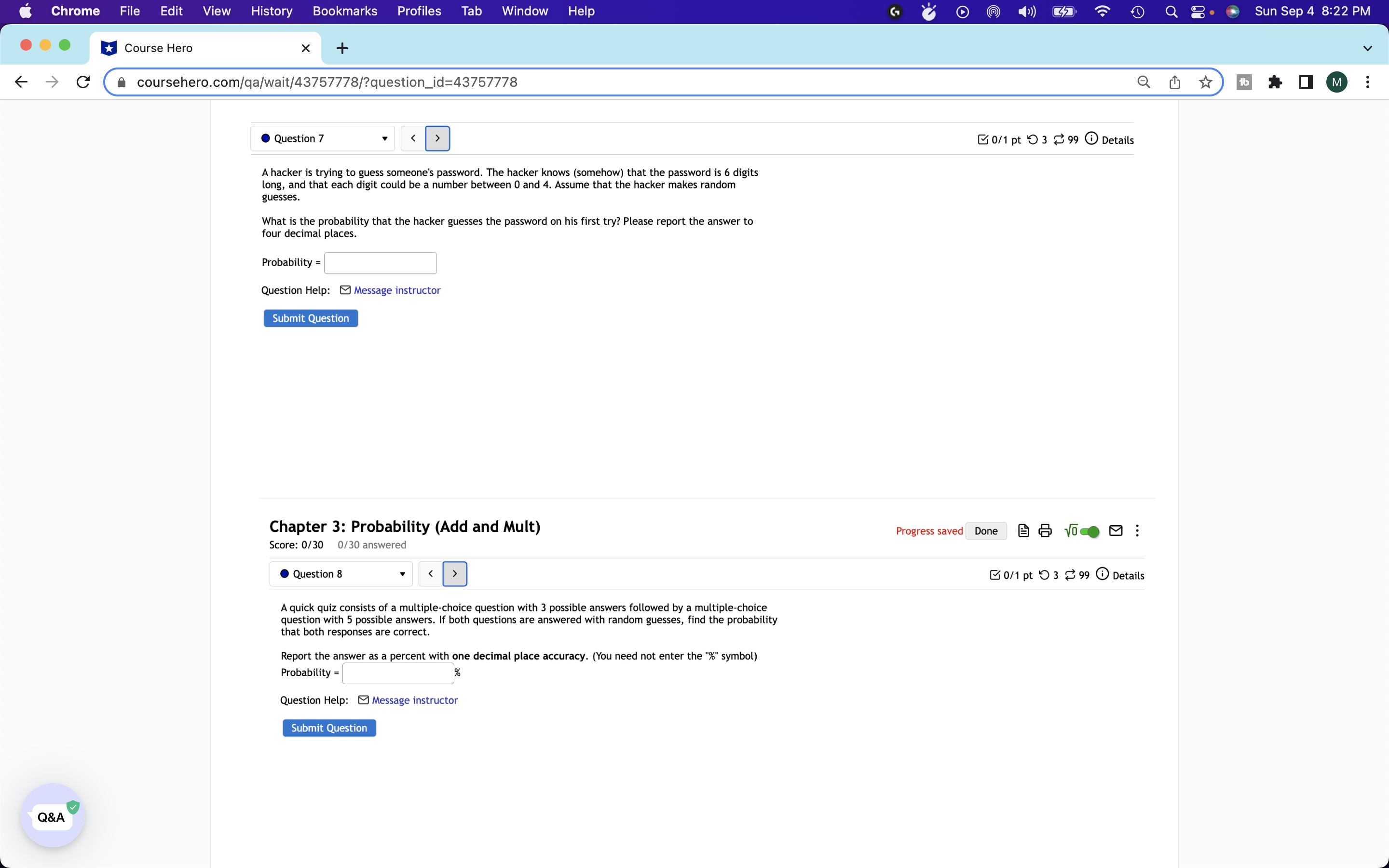Submit Question 7 answer
The image size is (1389, 868).
click(311, 318)
